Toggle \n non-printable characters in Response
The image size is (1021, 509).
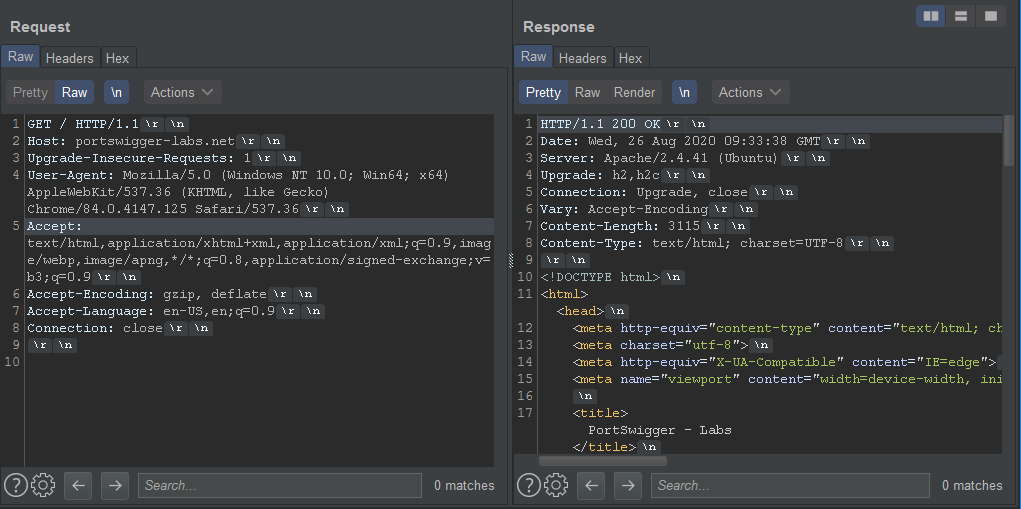(x=684, y=92)
